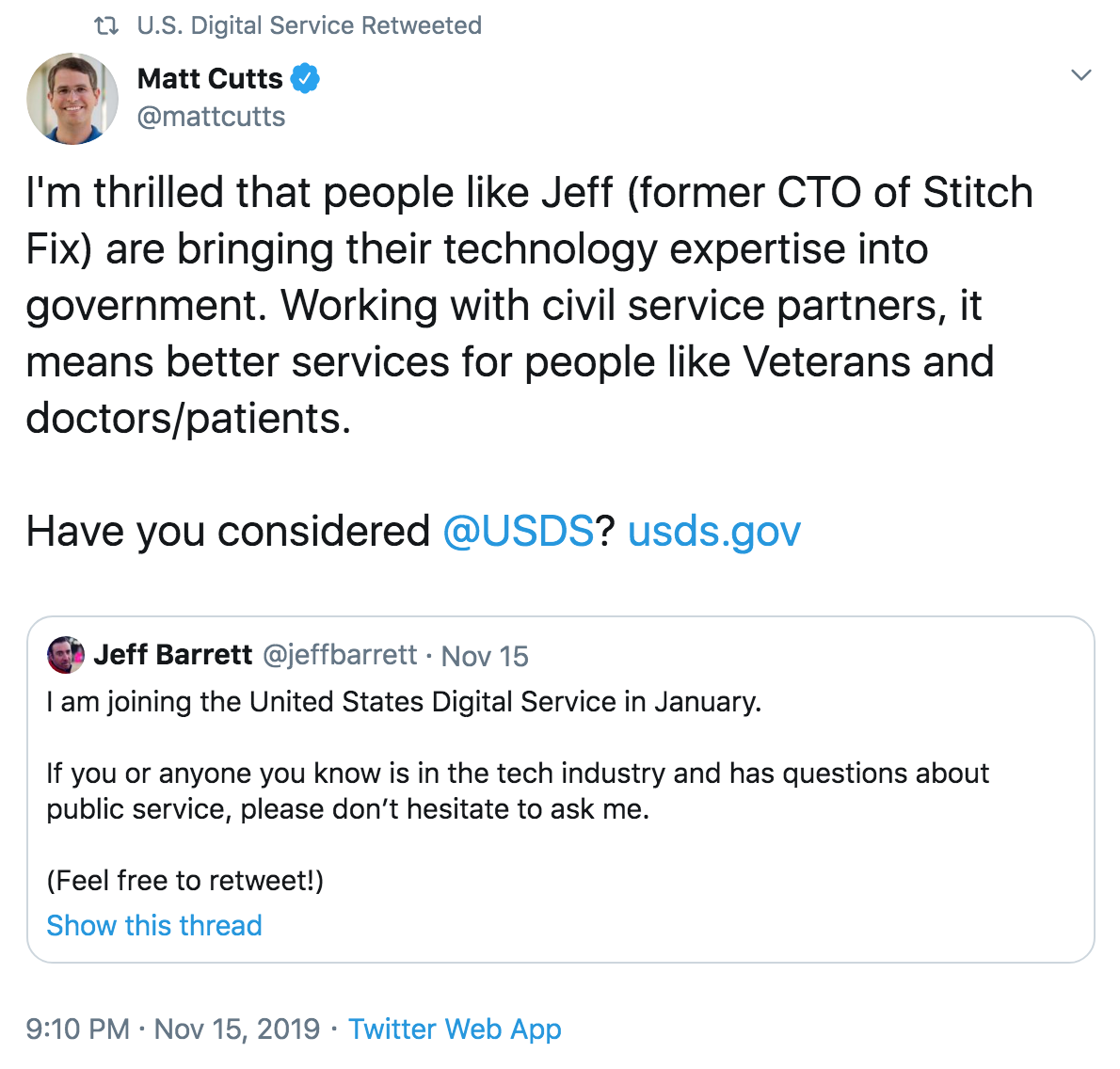This screenshot has width=1120, height=1069.
Task: Click the retweet arrows icon beside U.S. Digital Service
Action: (106, 26)
